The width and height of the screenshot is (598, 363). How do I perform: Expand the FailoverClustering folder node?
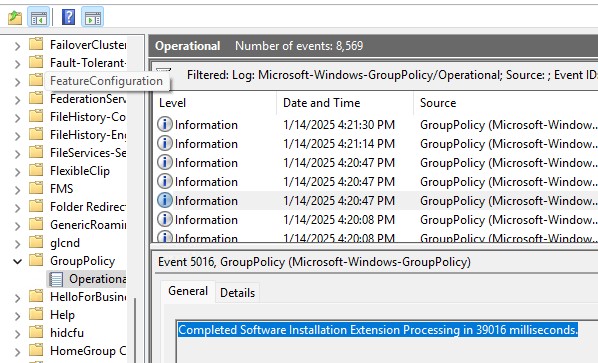tap(17, 46)
